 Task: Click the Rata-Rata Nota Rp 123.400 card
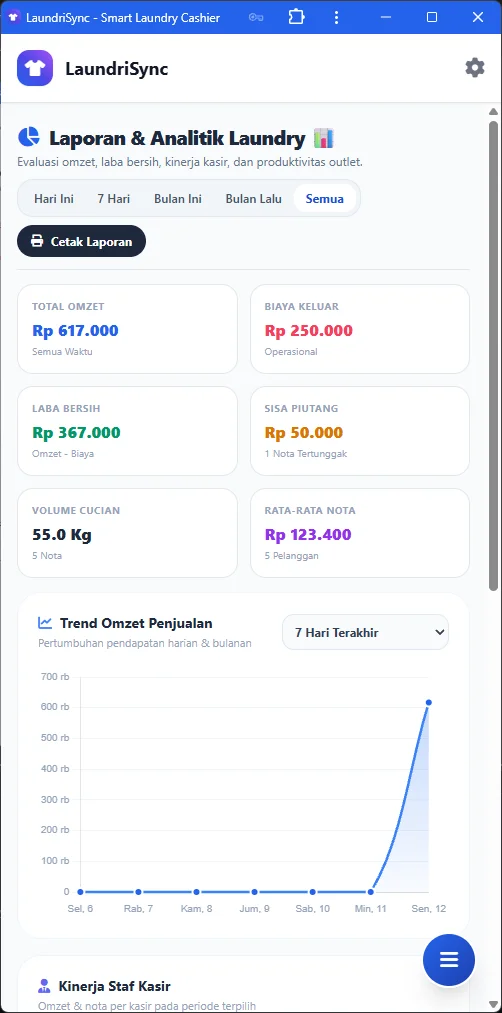(360, 533)
